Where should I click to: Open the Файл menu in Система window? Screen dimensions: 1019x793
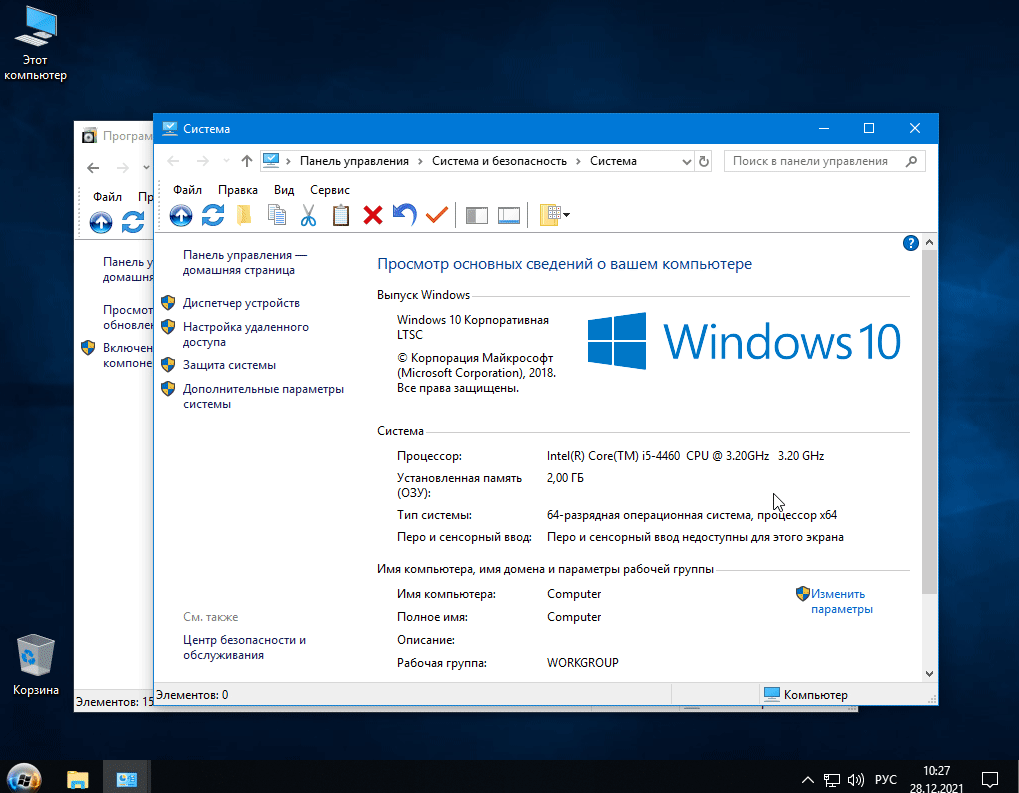click(x=187, y=190)
